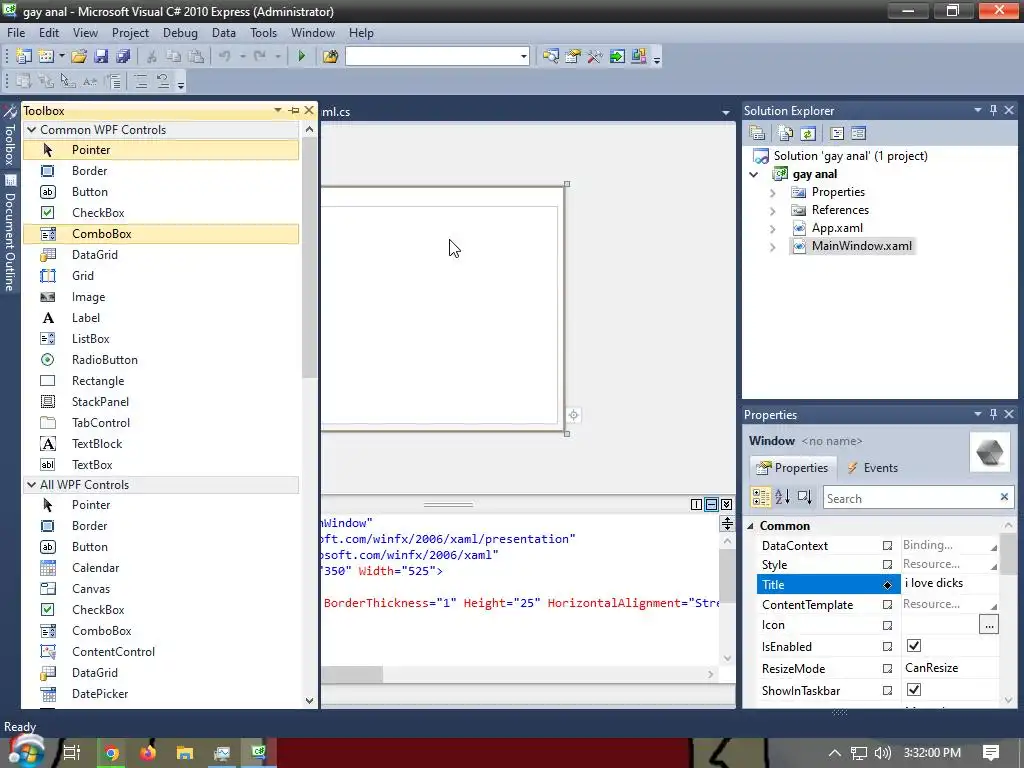1024x768 pixels.
Task: Open the Tools menu
Action: click(263, 33)
